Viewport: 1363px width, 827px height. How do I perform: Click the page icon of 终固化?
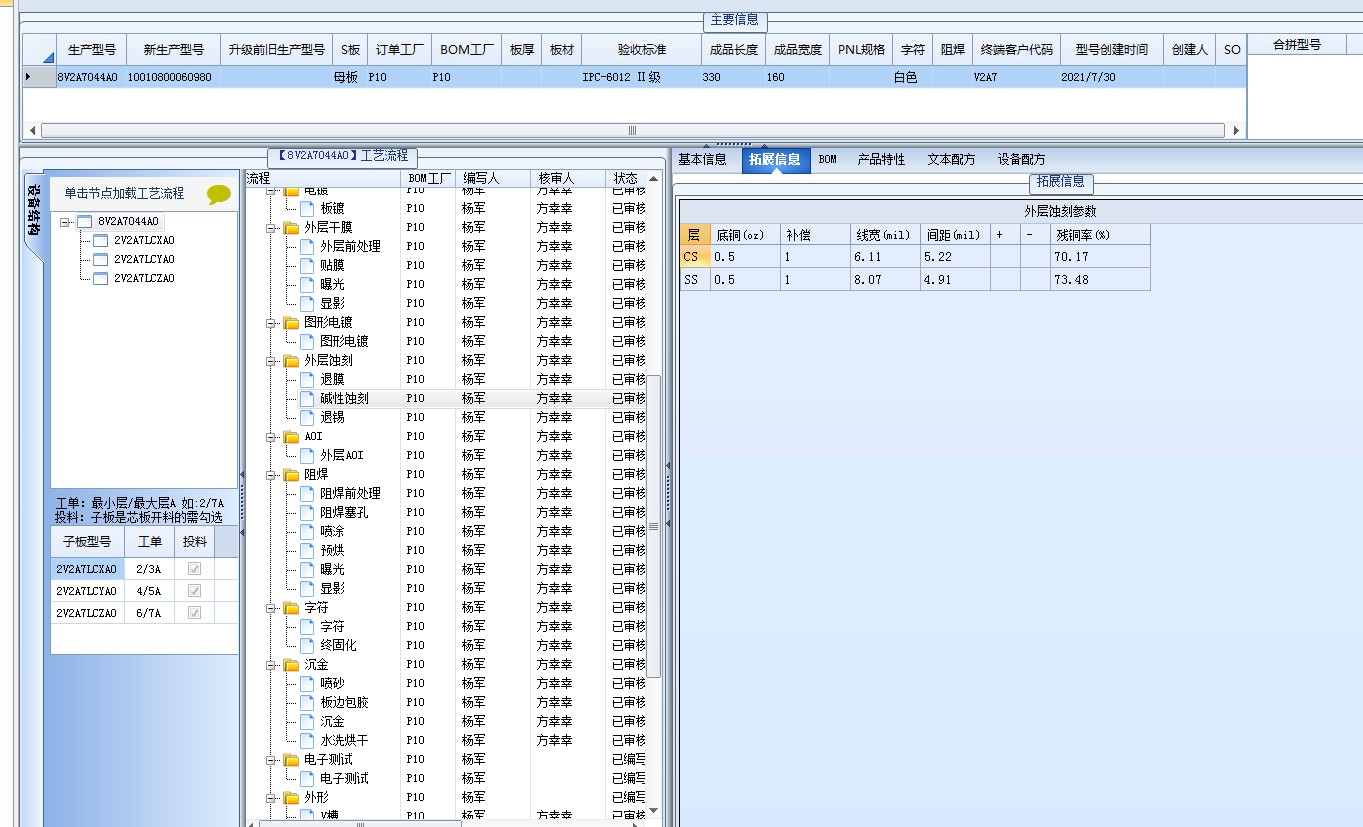(307, 645)
